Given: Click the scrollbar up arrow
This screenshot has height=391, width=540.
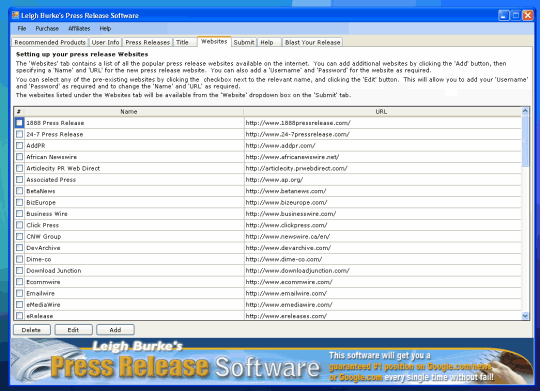Looking at the screenshot, I should coord(525,111).
